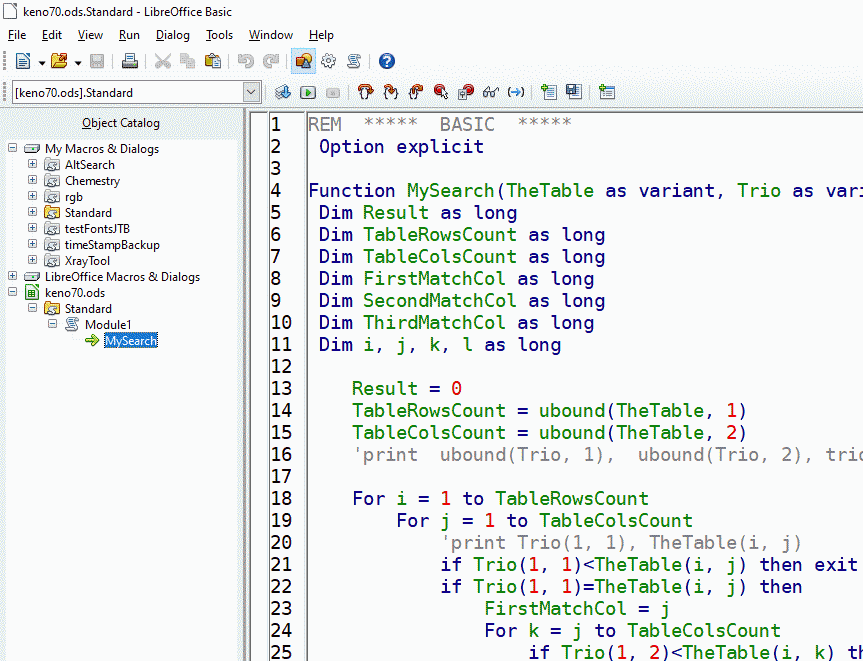
Task: Select the XrayTool library
Action: tap(87, 261)
